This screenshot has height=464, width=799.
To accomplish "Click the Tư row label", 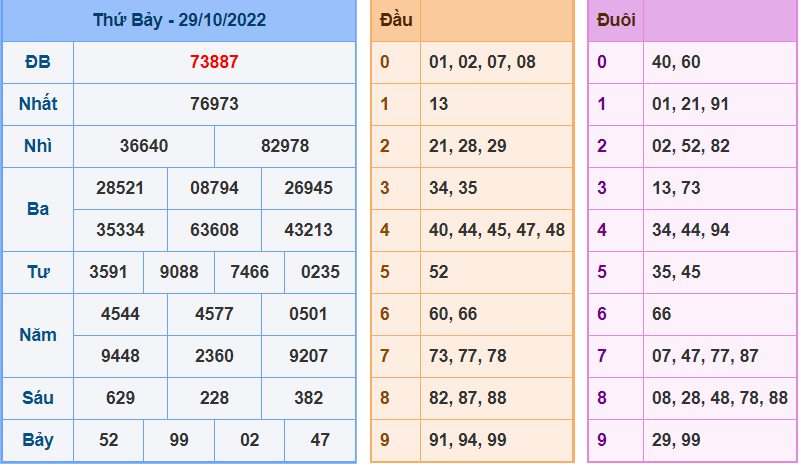I will (x=38, y=272).
